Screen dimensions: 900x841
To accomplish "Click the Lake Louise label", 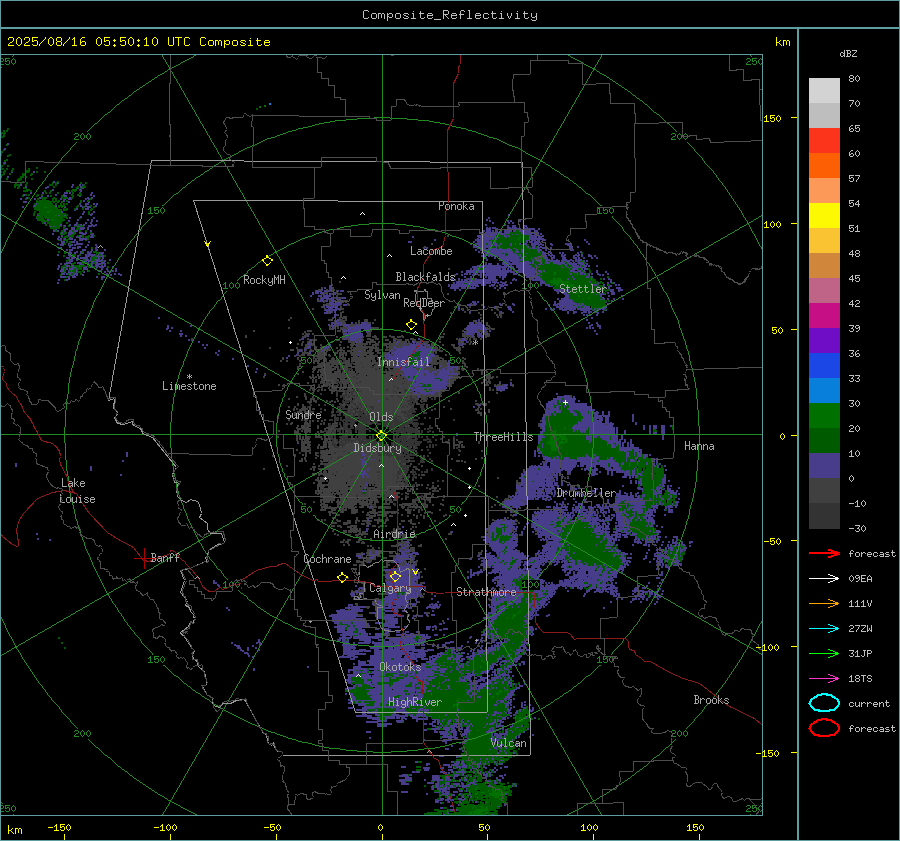I will pos(77,491).
